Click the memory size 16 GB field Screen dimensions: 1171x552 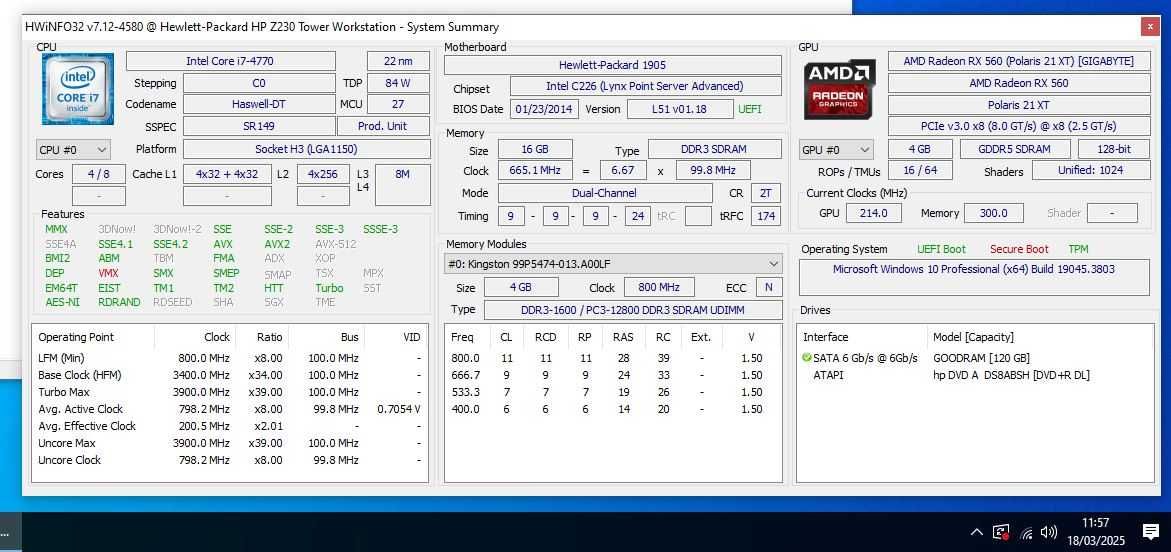tap(535, 149)
